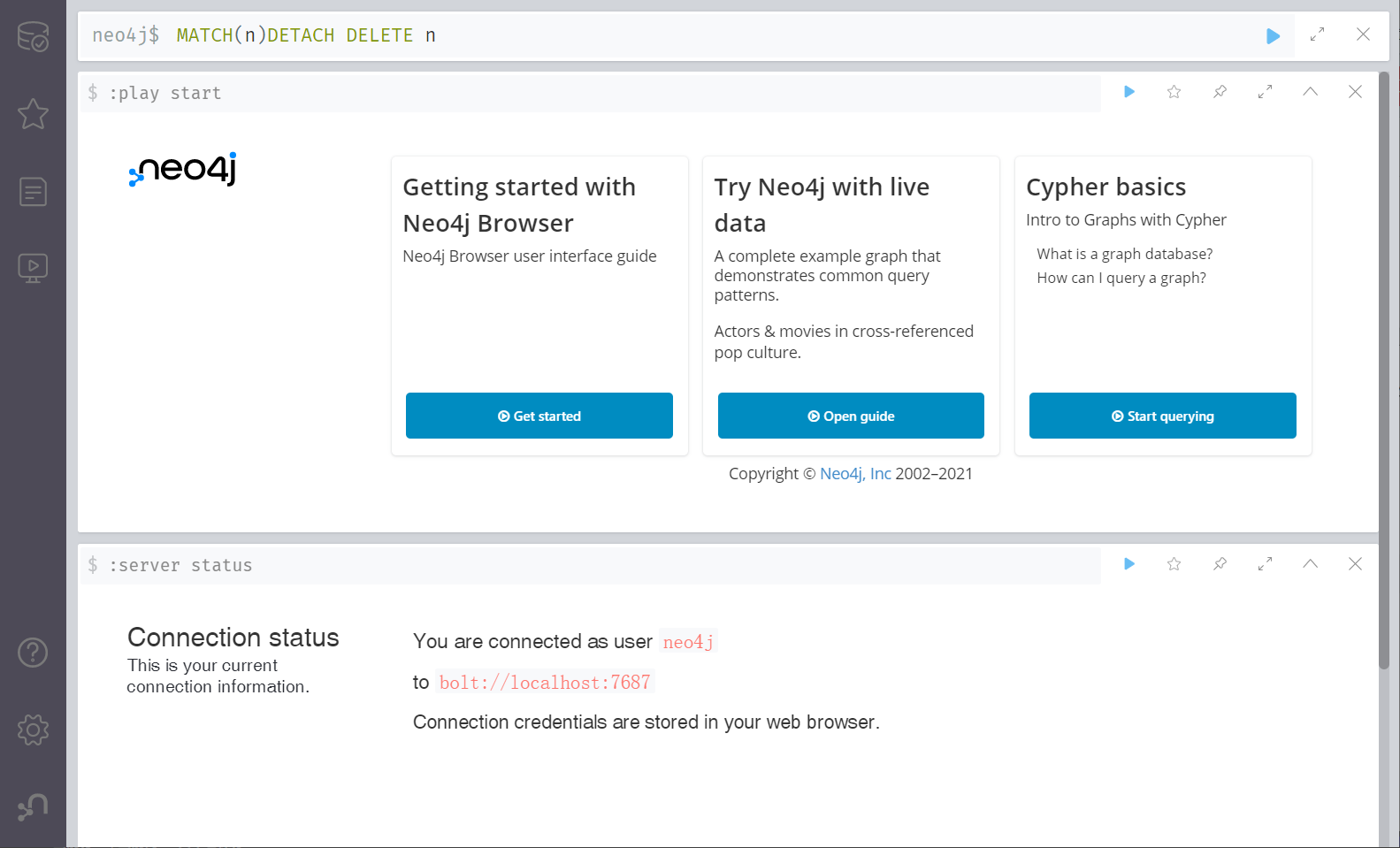Click the :server status command text
This screenshot has height=848, width=1400.
pos(180,565)
